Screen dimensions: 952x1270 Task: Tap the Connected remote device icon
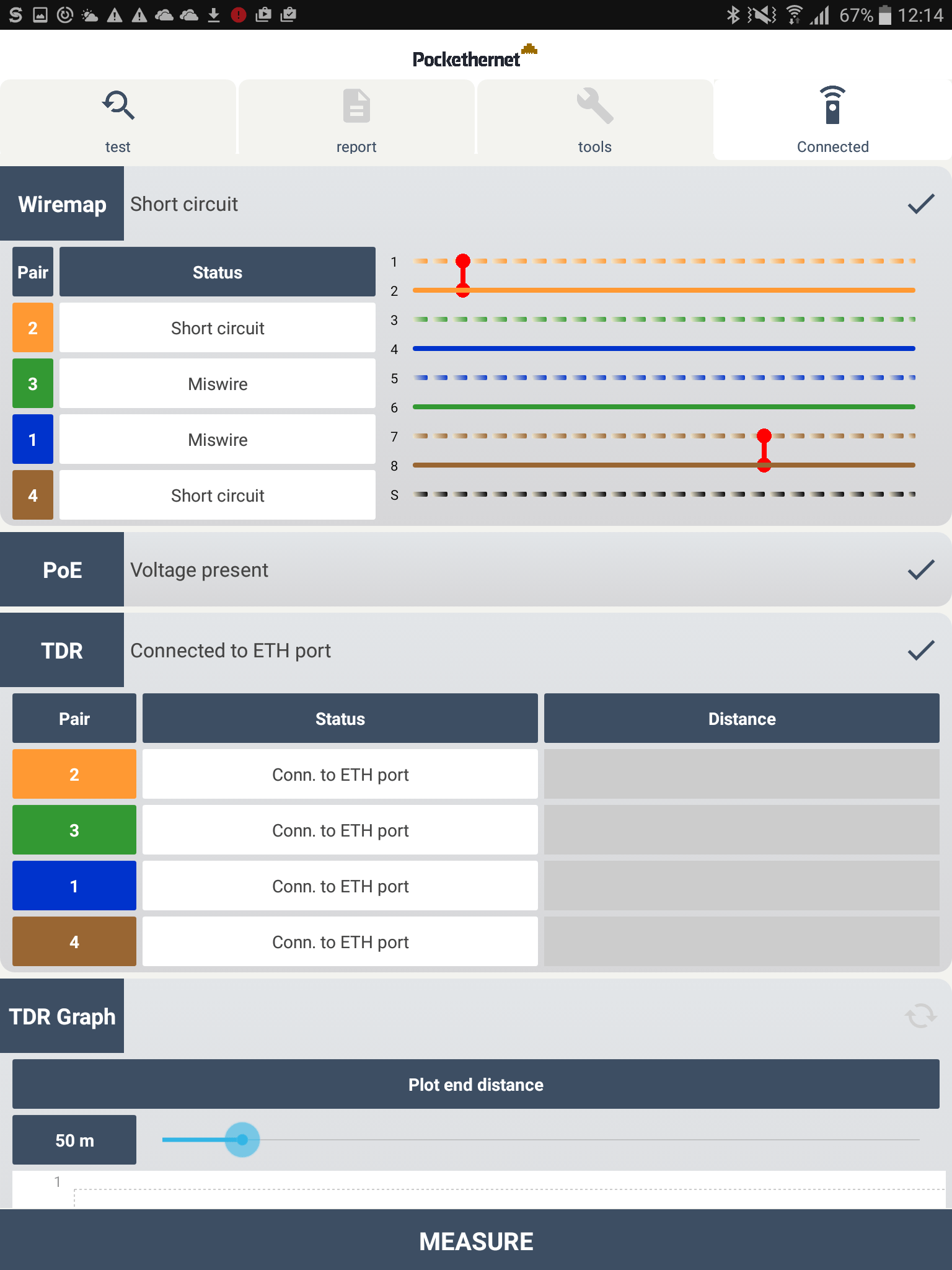tap(832, 105)
